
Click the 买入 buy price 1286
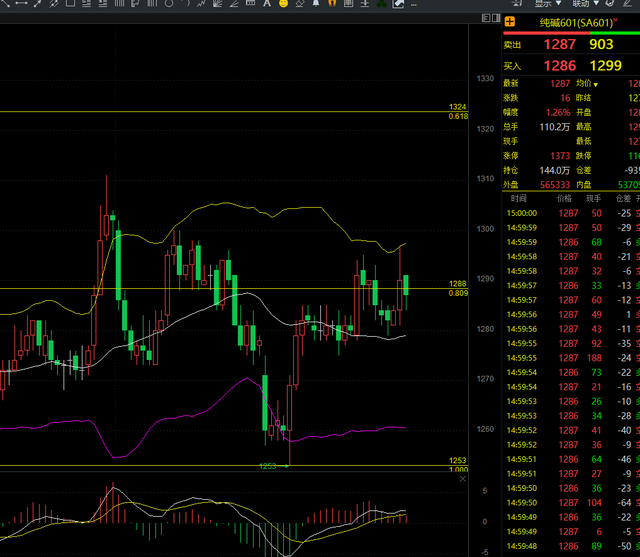(560, 65)
